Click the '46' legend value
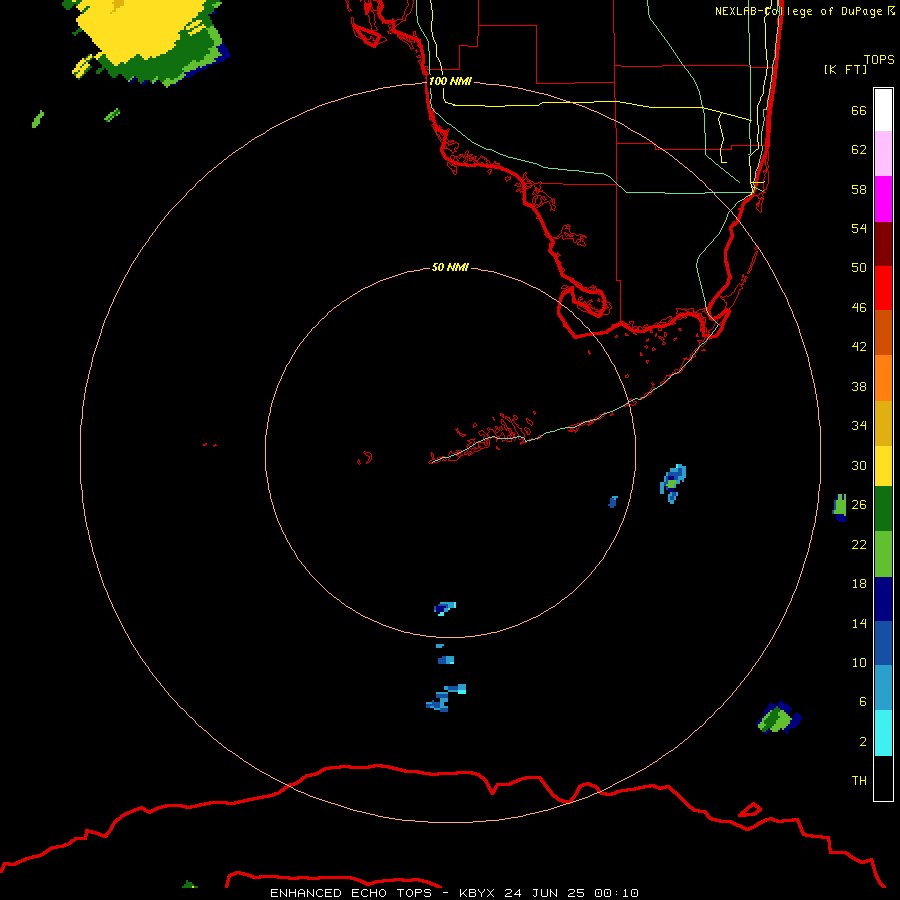This screenshot has width=900, height=900. [x=859, y=308]
